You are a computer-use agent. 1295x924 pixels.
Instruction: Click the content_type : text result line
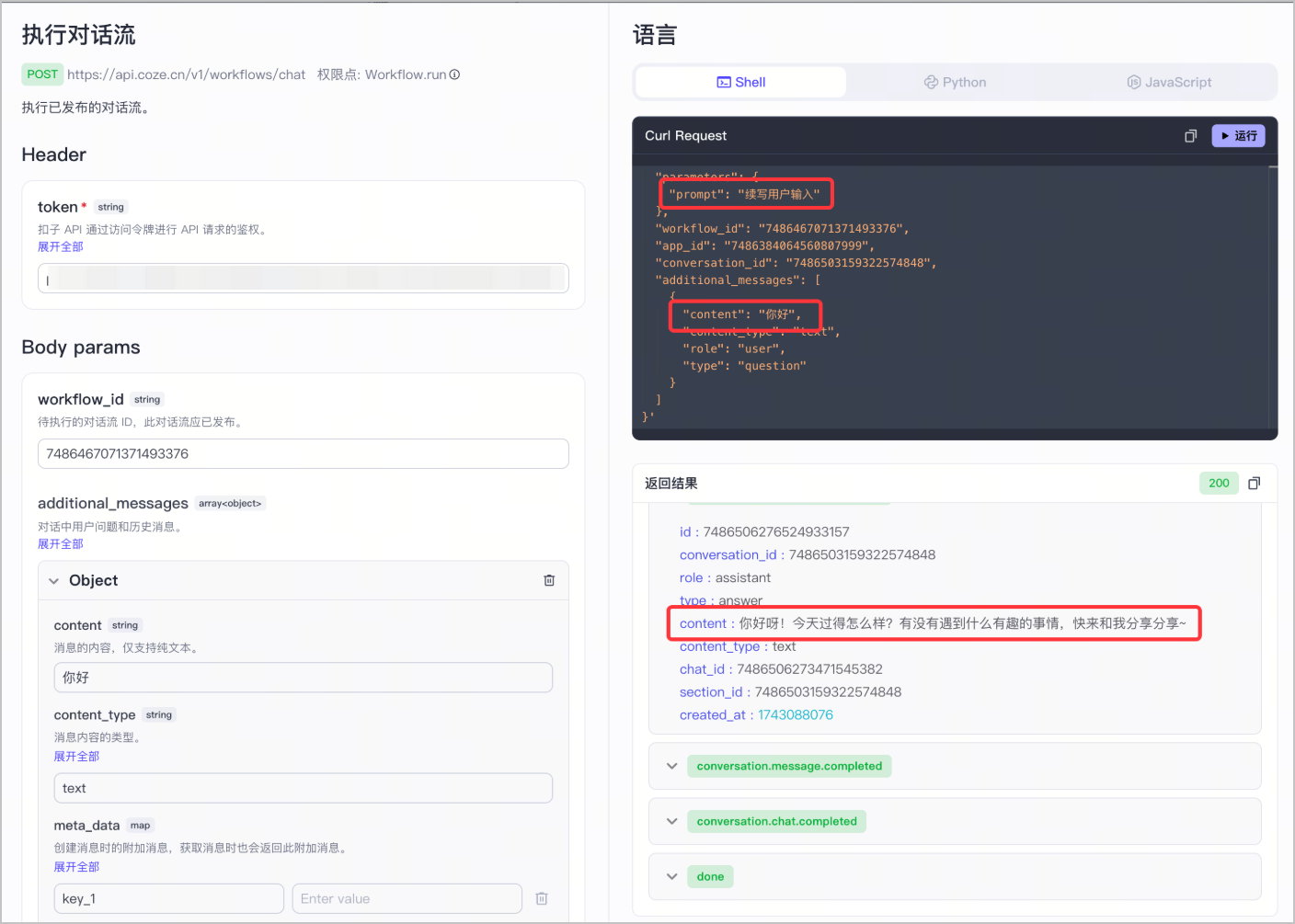(x=738, y=646)
